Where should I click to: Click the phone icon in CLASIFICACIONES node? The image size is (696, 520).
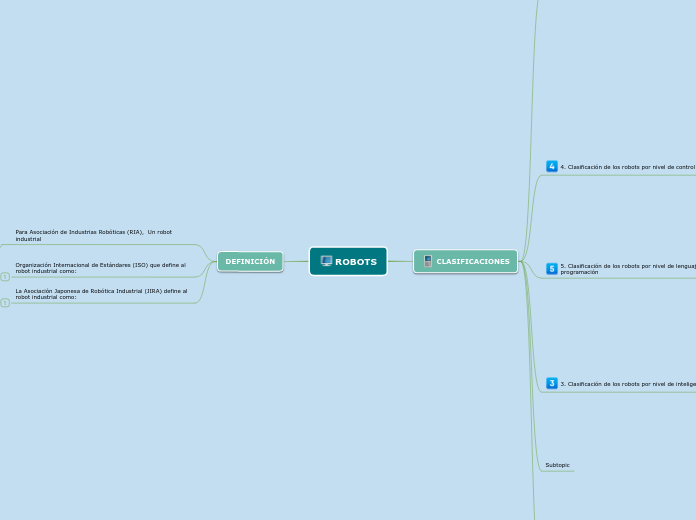point(428,261)
